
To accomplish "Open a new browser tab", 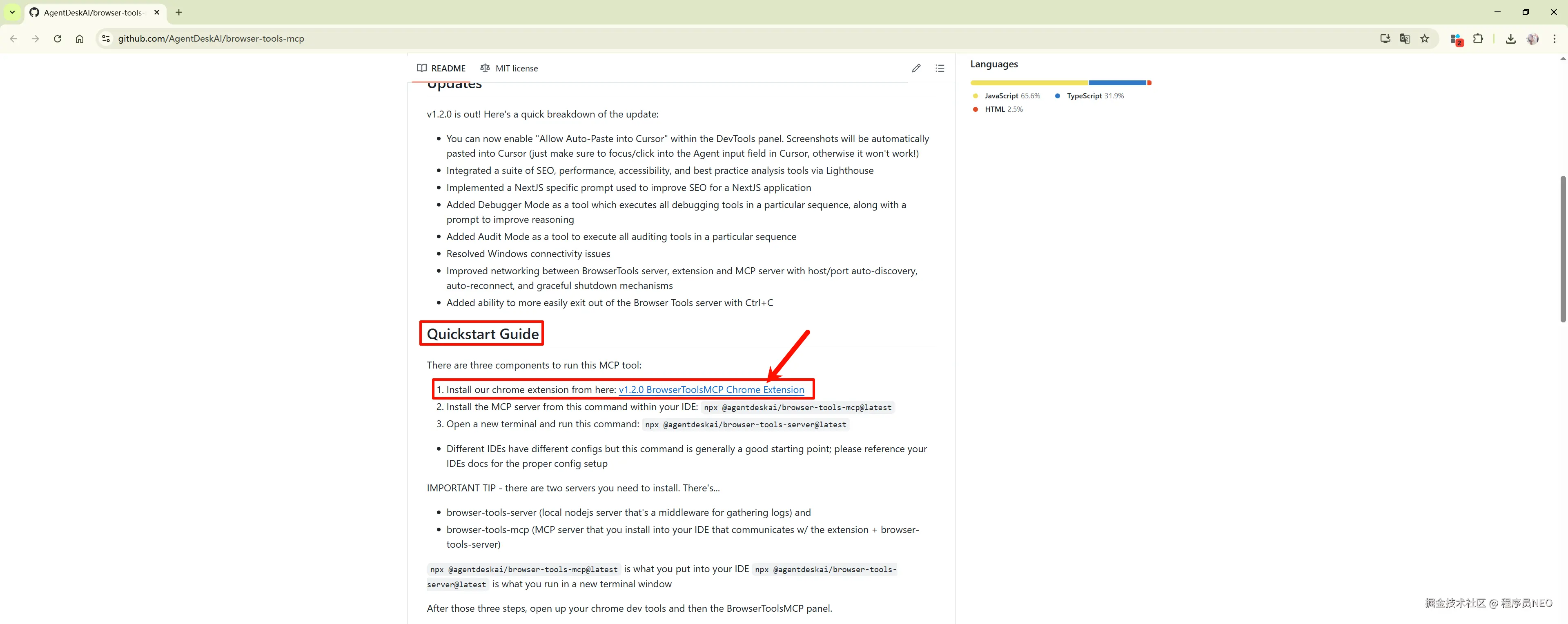I will coord(178,12).
